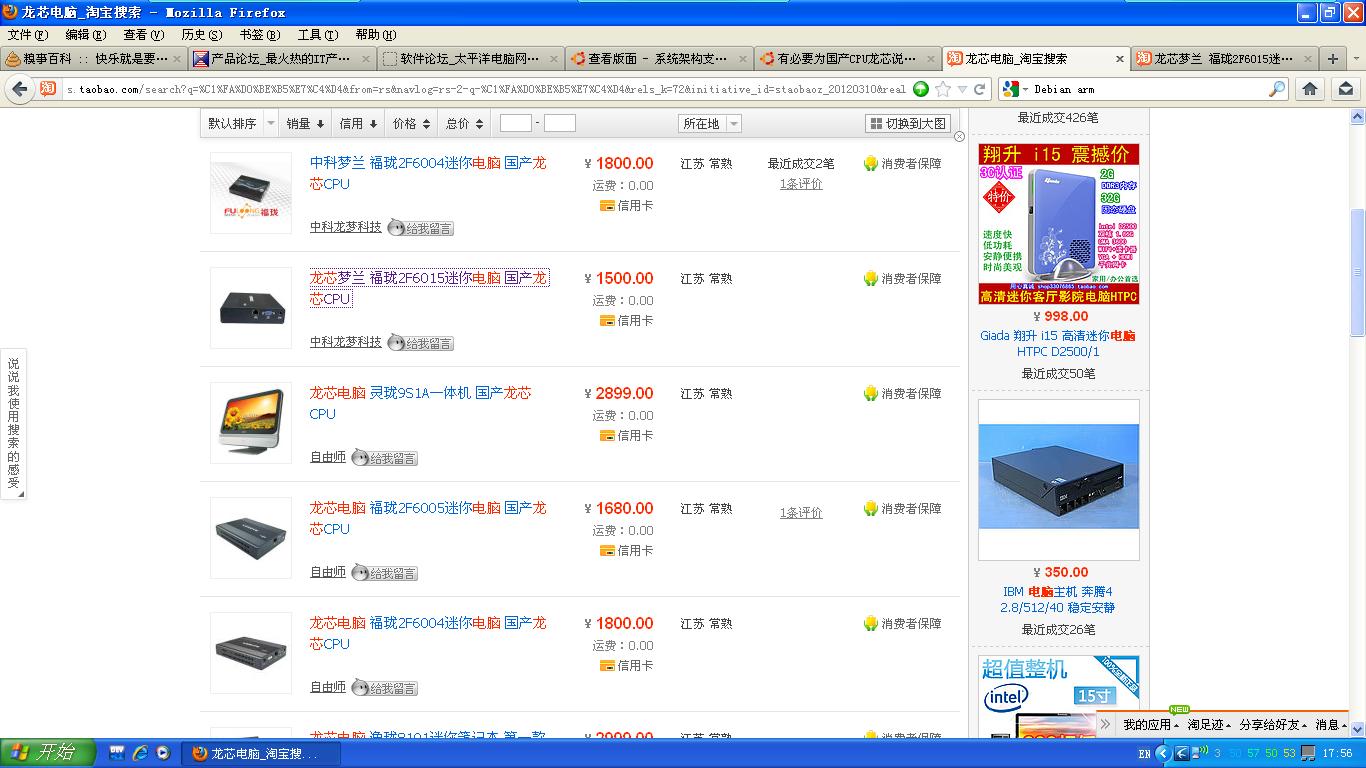Open the Help menu
Screen dimensions: 1366x768
376,34
